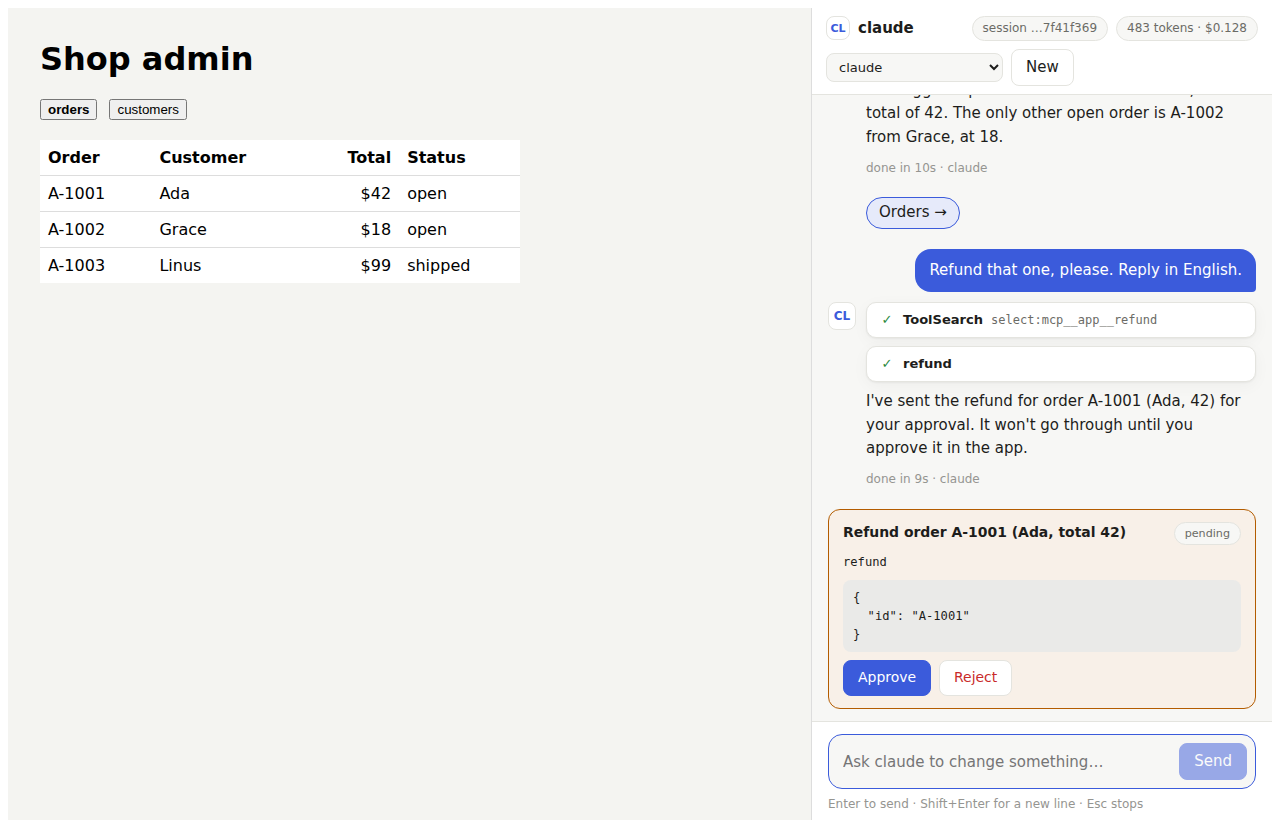Click the Total column header
Image resolution: width=1280 pixels, height=820 pixels.
(x=369, y=158)
